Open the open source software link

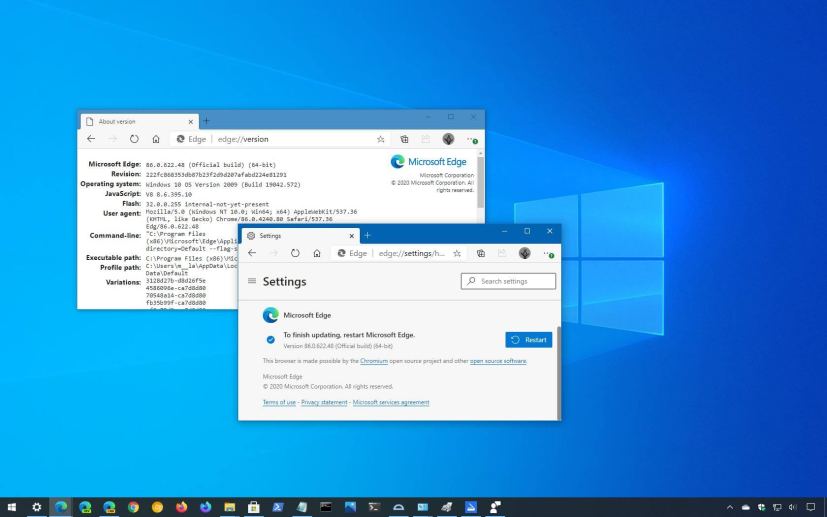(x=498, y=361)
